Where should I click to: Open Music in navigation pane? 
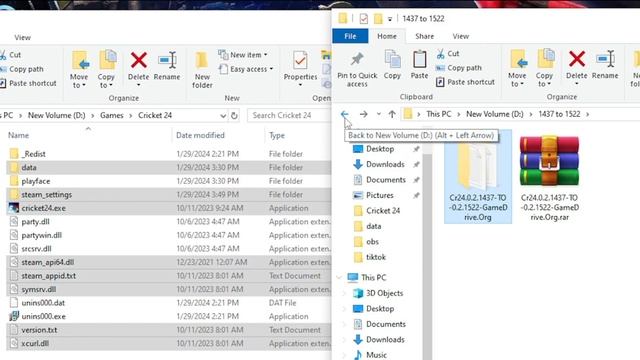tap(376, 355)
